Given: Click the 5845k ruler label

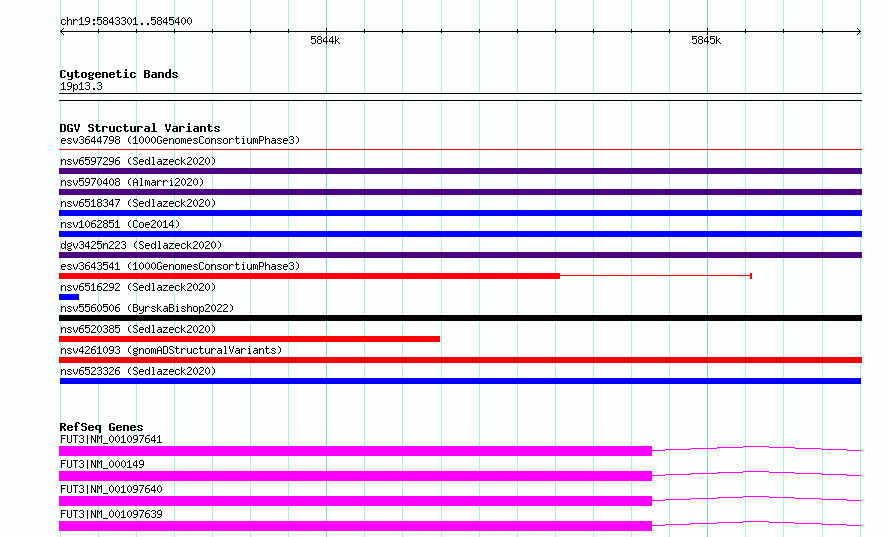Looking at the screenshot, I should (706, 40).
